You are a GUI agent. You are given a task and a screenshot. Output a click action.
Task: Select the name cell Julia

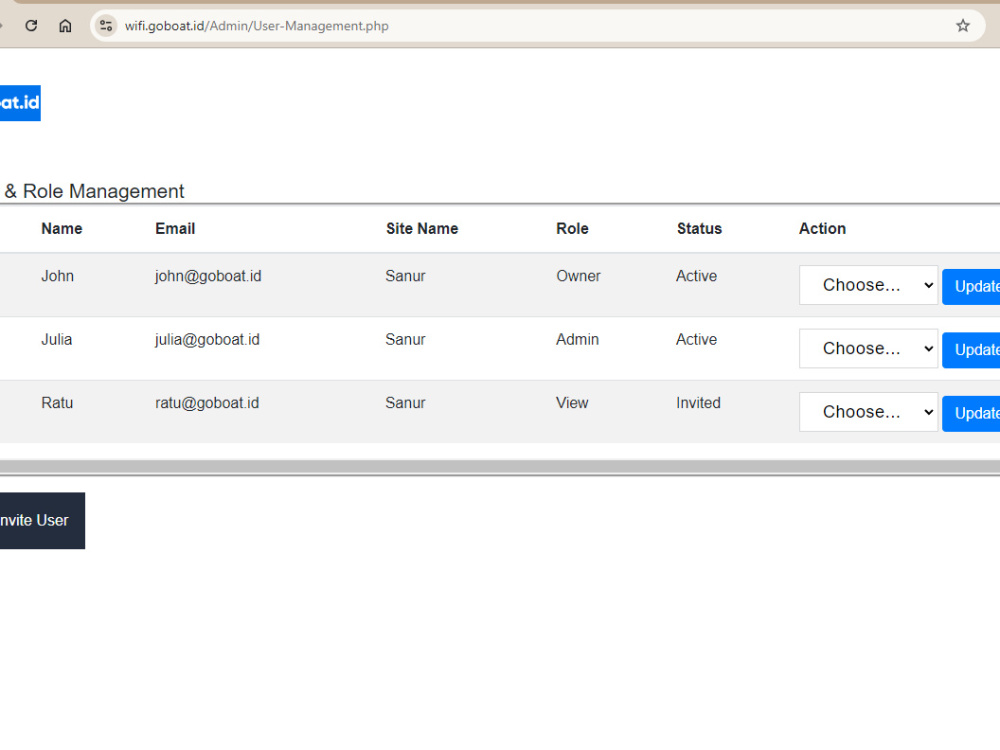click(x=57, y=339)
